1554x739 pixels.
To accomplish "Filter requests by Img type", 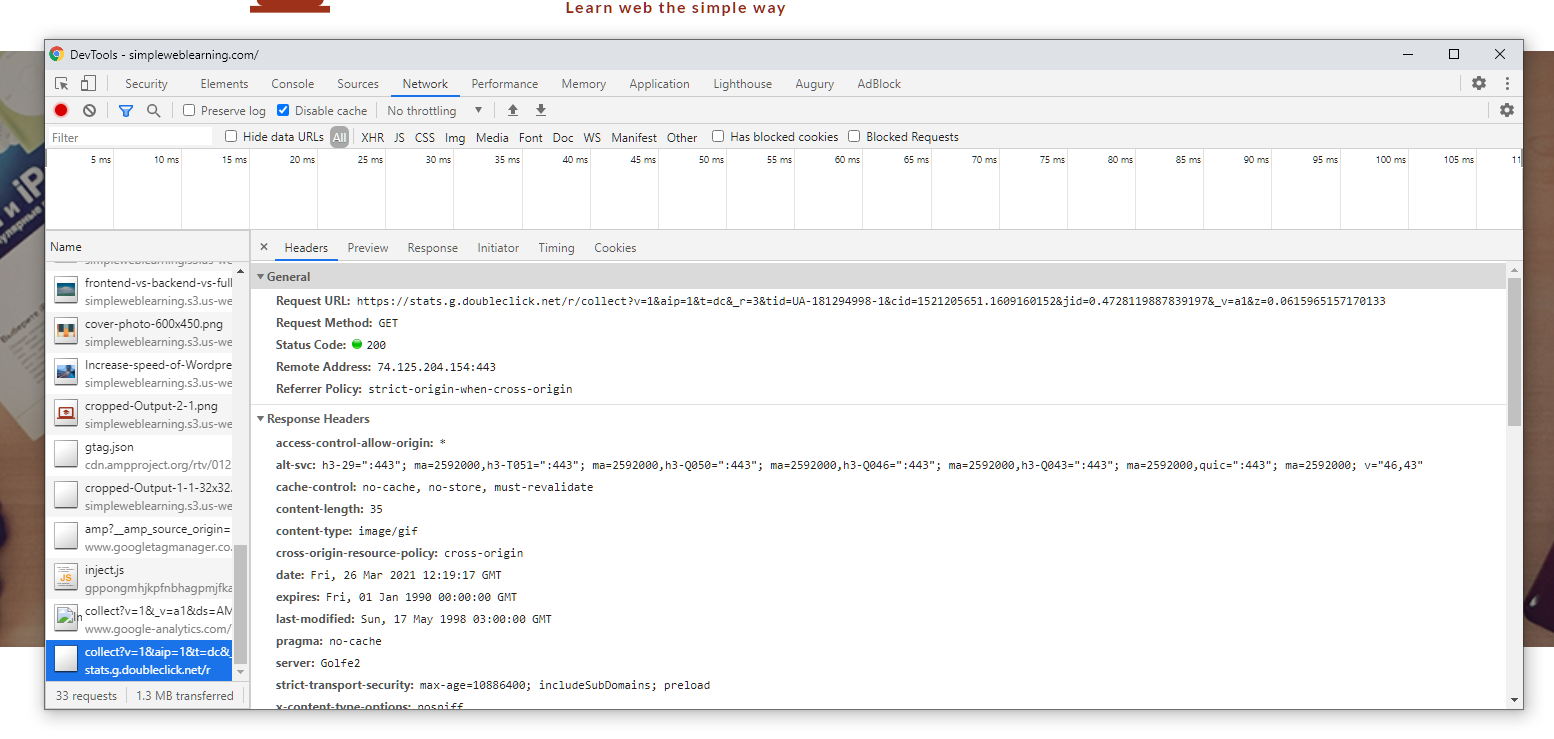I will [455, 138].
